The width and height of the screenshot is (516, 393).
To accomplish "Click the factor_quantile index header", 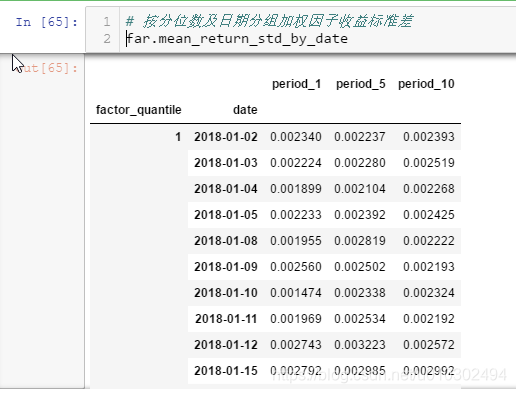I will (139, 110).
